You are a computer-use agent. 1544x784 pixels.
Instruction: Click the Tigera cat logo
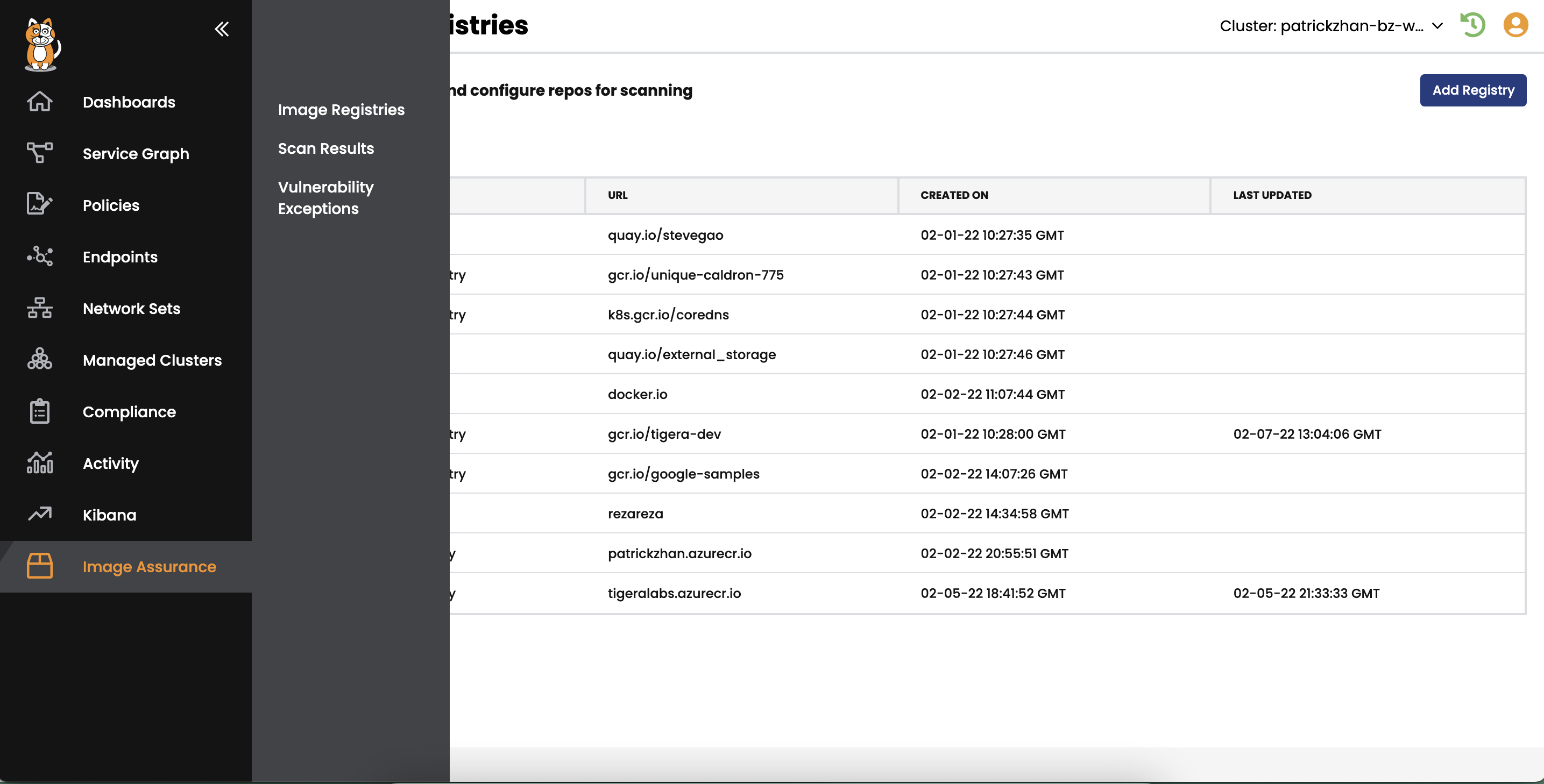[42, 45]
